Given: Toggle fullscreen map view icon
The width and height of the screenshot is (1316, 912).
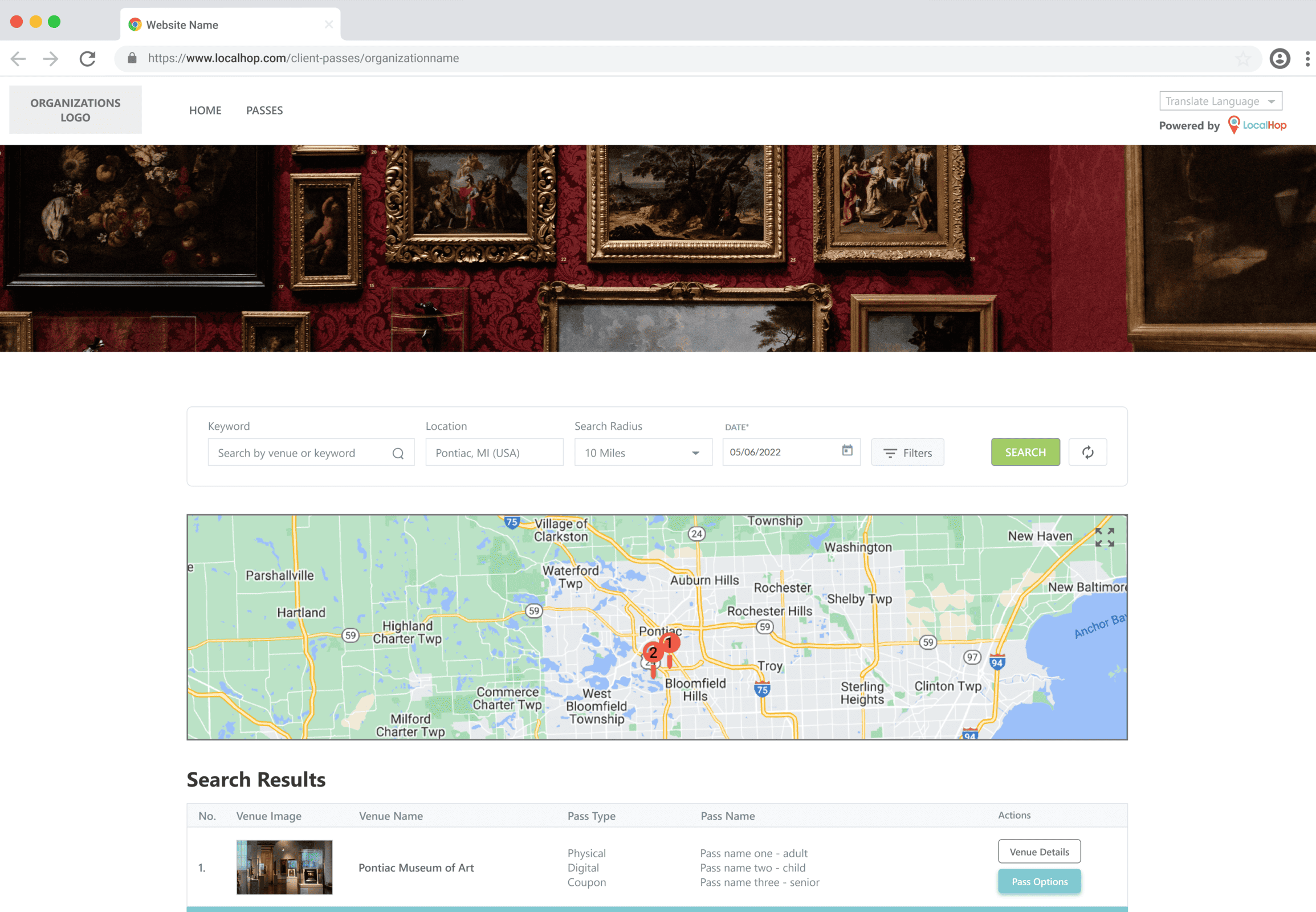Looking at the screenshot, I should [x=1104, y=537].
